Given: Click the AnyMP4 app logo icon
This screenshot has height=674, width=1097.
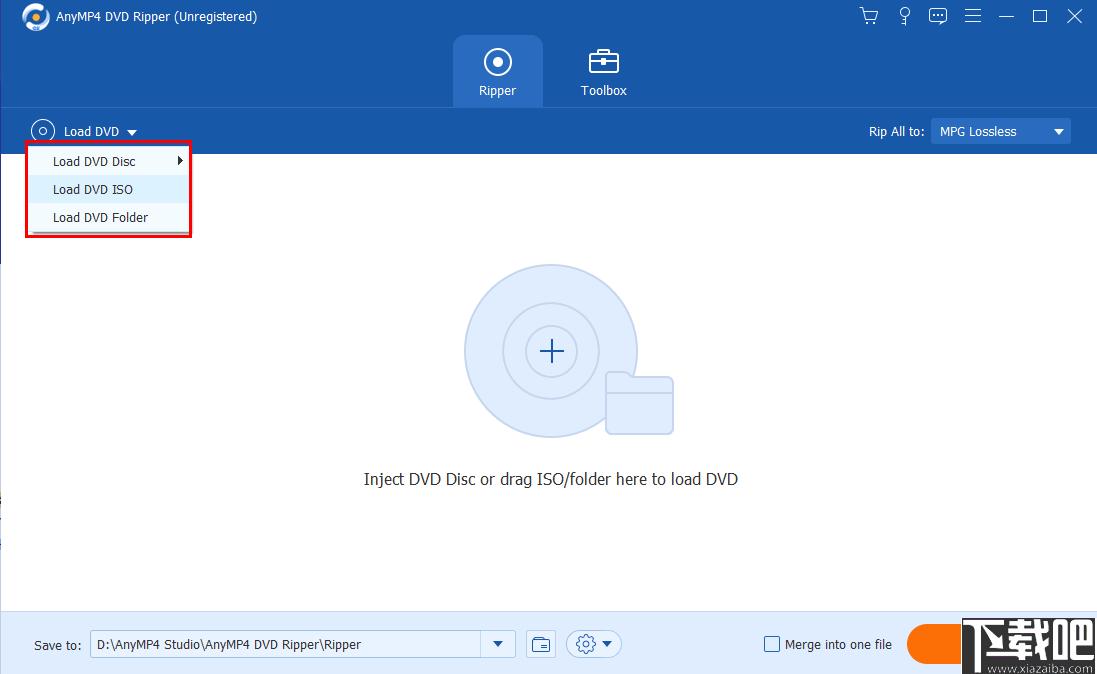Looking at the screenshot, I should click(x=35, y=17).
